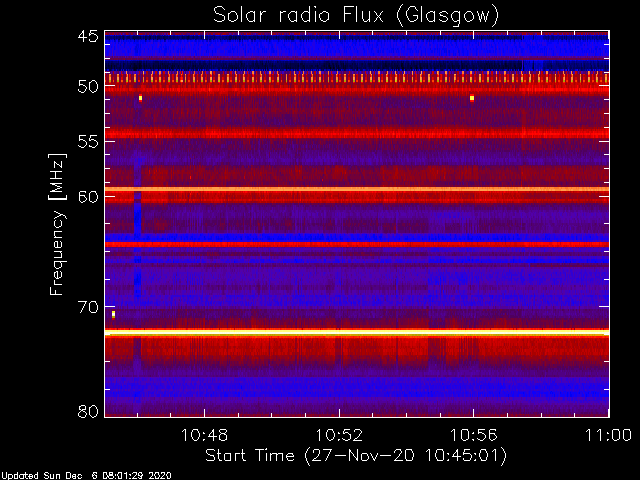Select the 10:48 time tick label
This screenshot has height=480, width=640.
[x=204, y=435]
